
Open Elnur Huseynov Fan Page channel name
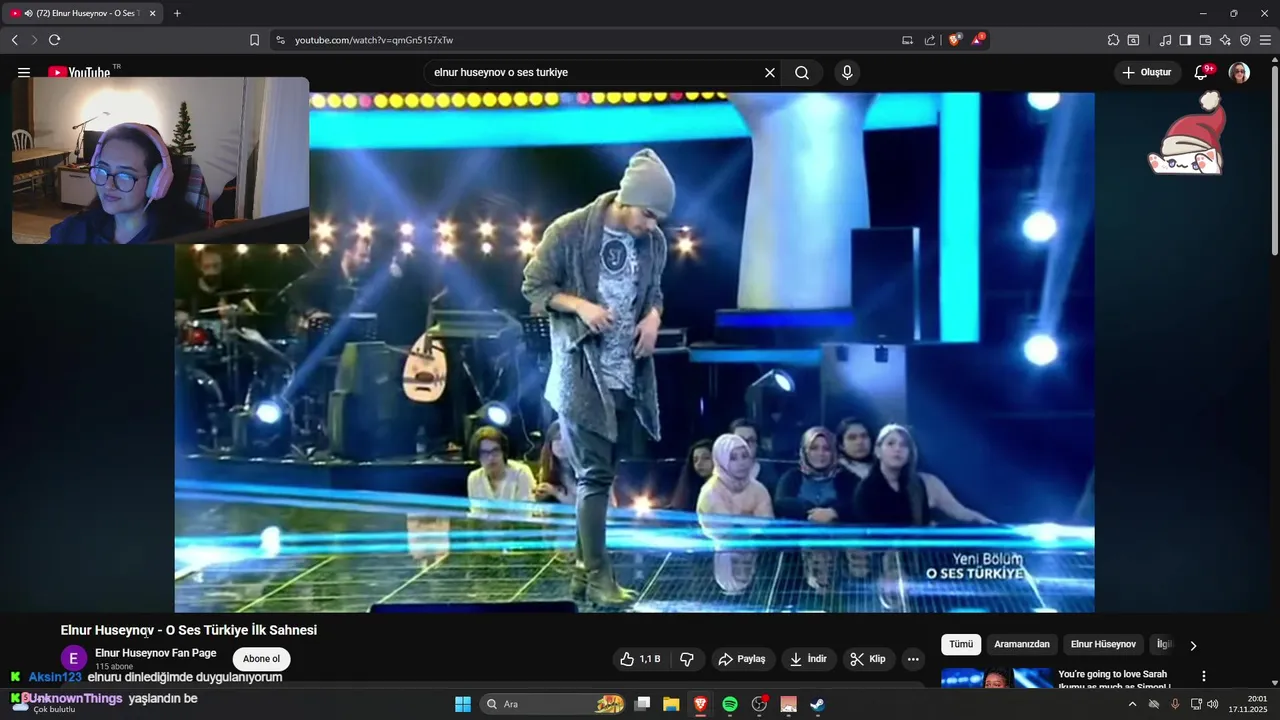tap(155, 653)
